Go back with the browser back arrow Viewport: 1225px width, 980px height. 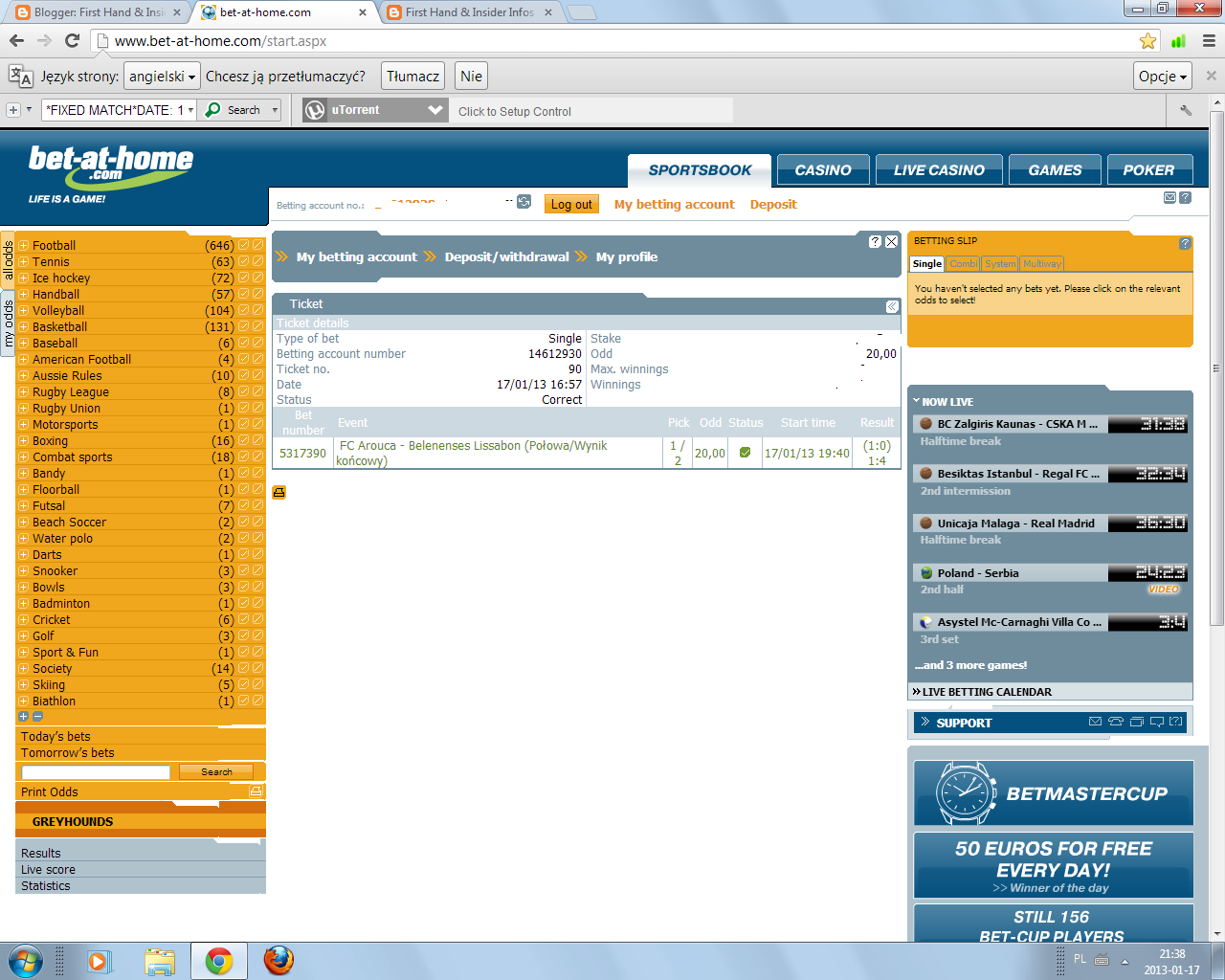click(16, 40)
